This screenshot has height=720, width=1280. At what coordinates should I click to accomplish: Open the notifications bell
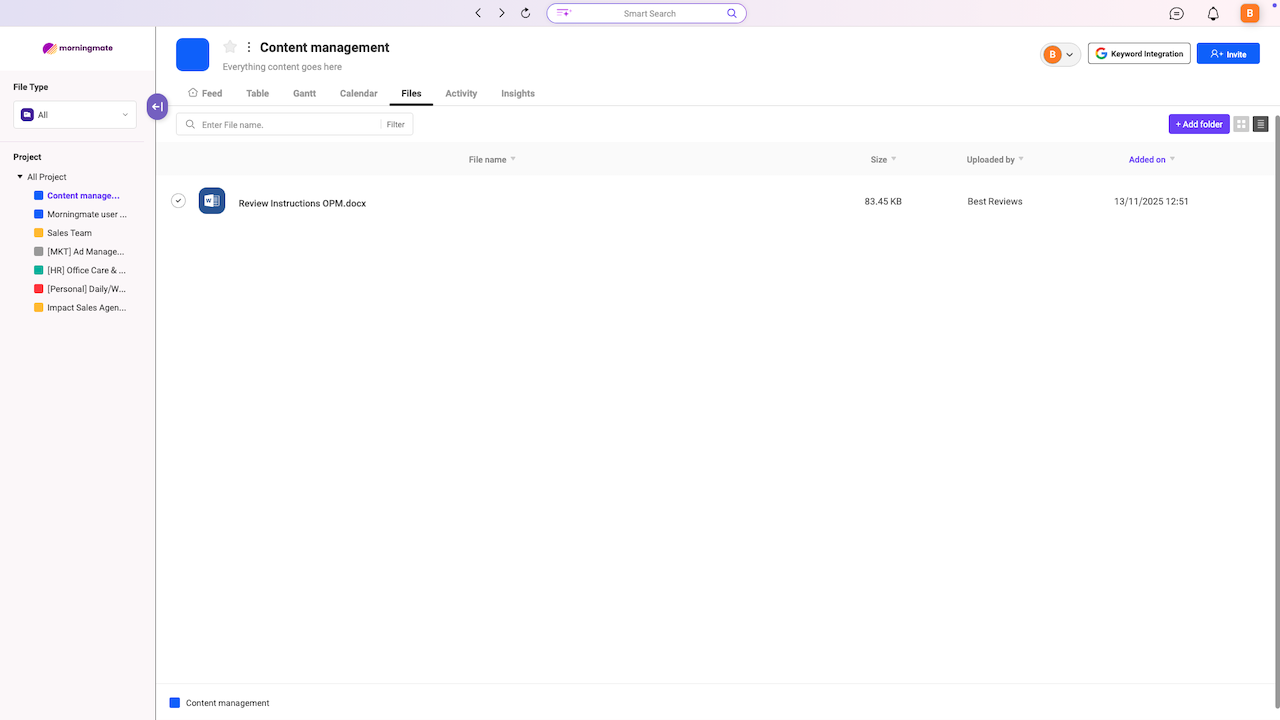(1213, 13)
